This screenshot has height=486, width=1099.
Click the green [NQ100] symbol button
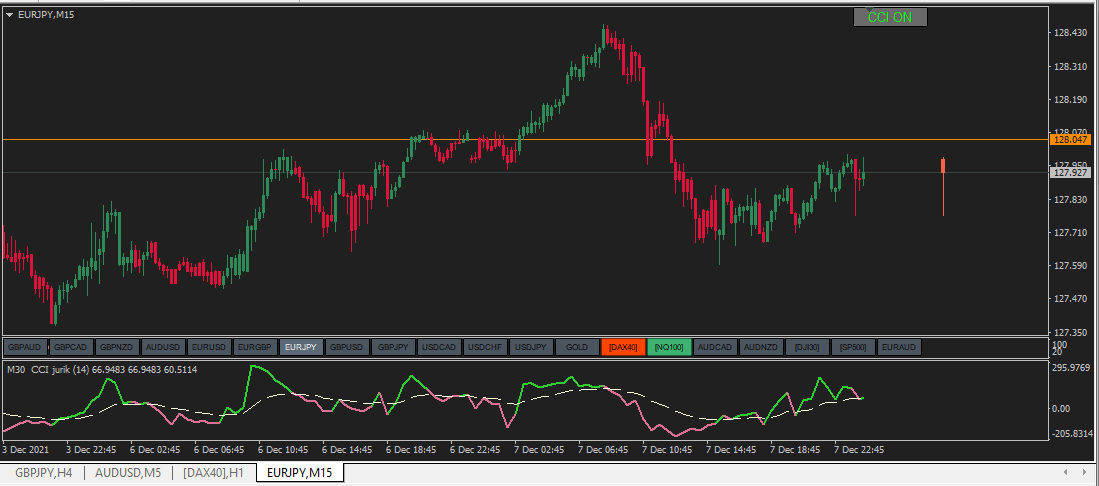[669, 347]
